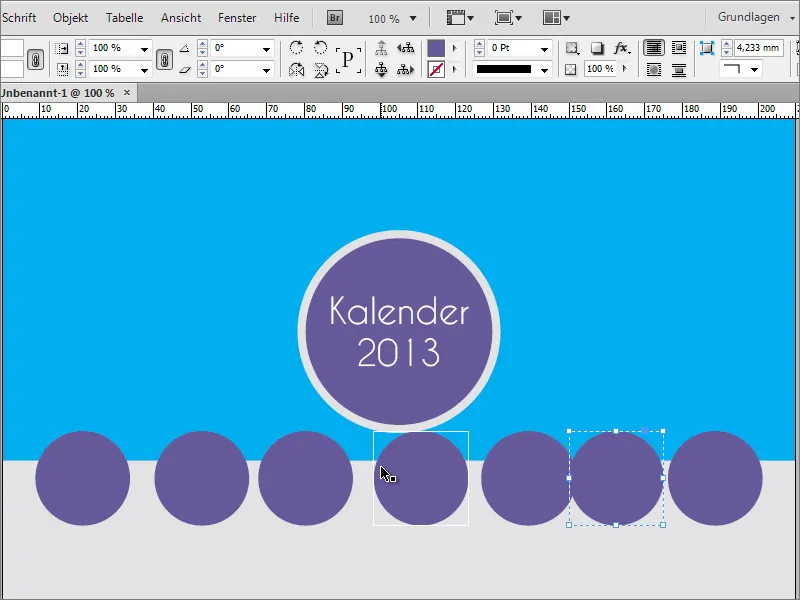Expand the stroke color options arrow
Image resolution: width=800 pixels, height=600 pixels.
click(455, 69)
